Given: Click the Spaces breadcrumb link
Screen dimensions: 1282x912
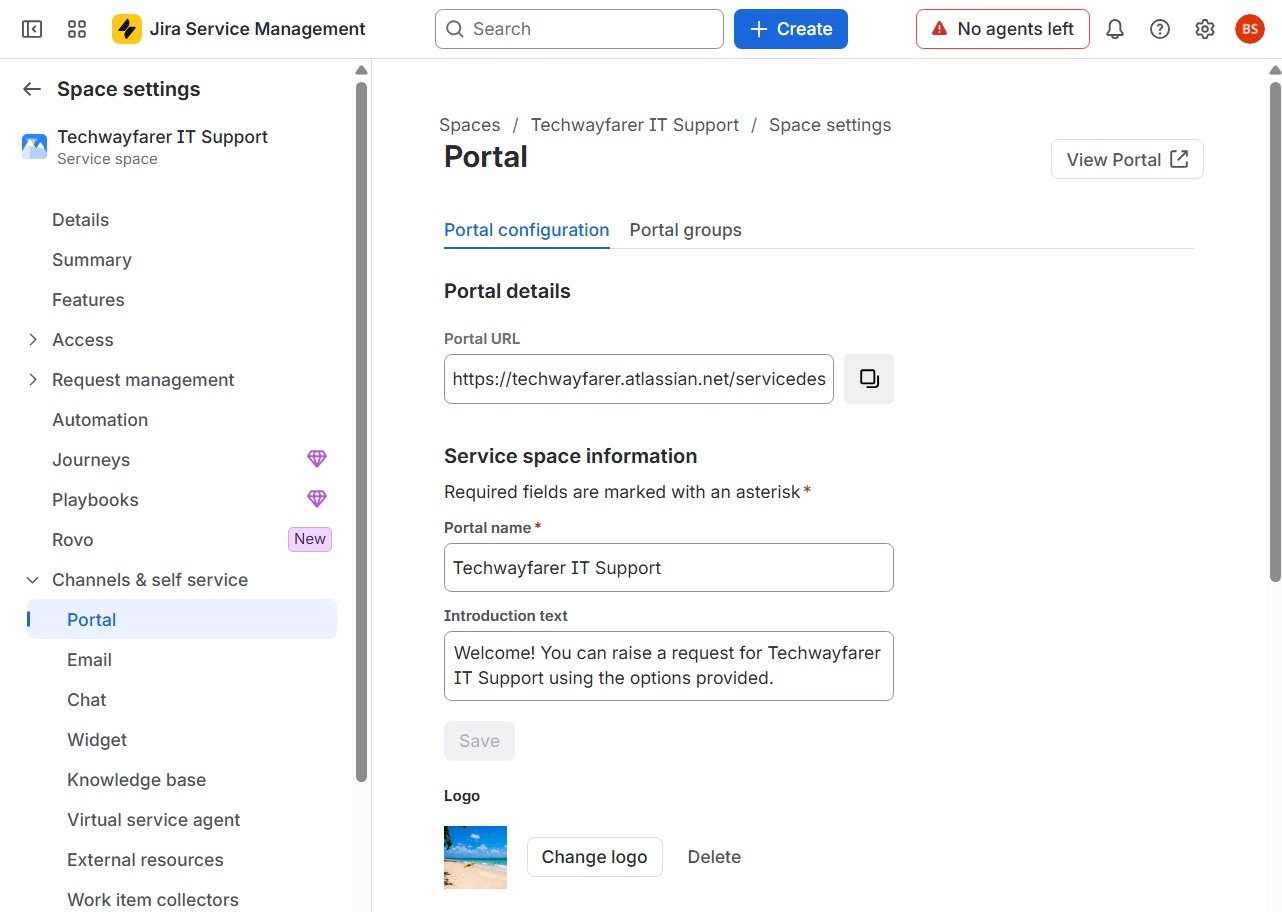Looking at the screenshot, I should 470,125.
